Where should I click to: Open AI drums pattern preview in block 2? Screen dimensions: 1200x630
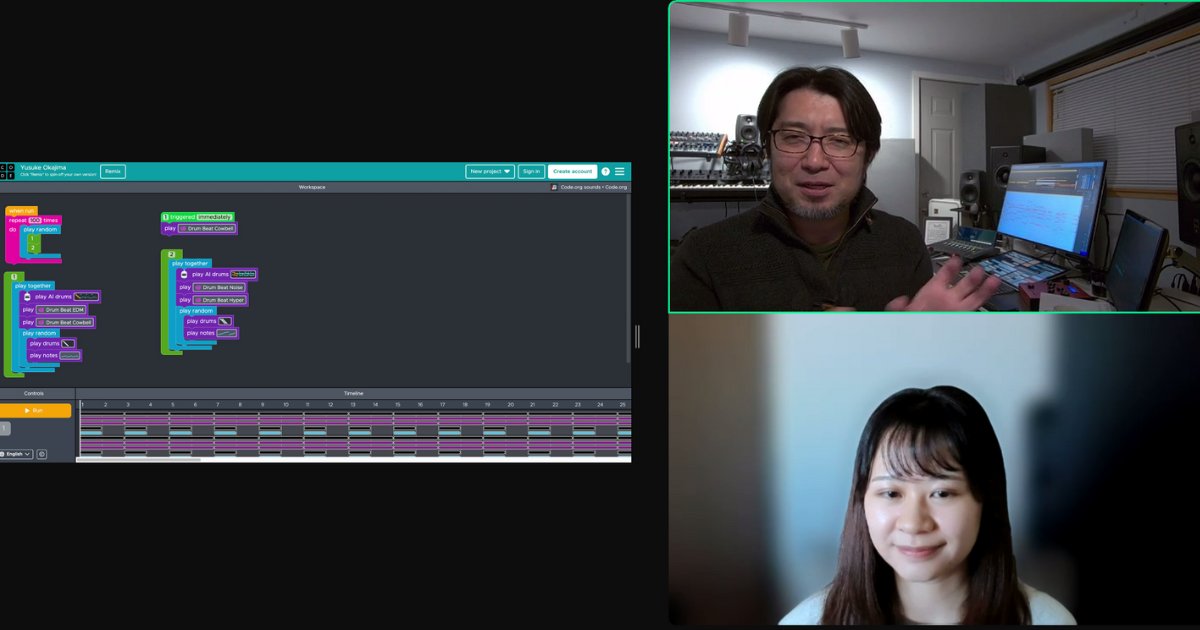coord(243,274)
